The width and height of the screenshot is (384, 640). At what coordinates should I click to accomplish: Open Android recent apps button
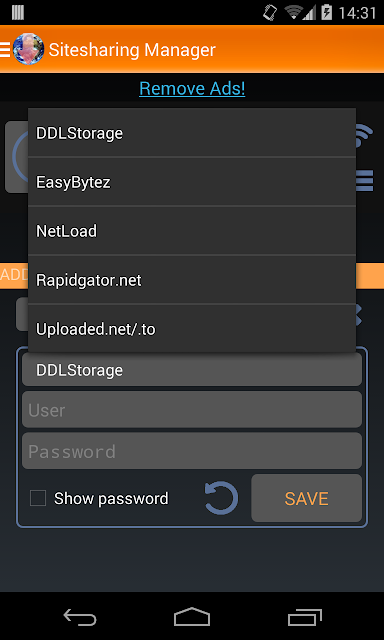click(305, 617)
